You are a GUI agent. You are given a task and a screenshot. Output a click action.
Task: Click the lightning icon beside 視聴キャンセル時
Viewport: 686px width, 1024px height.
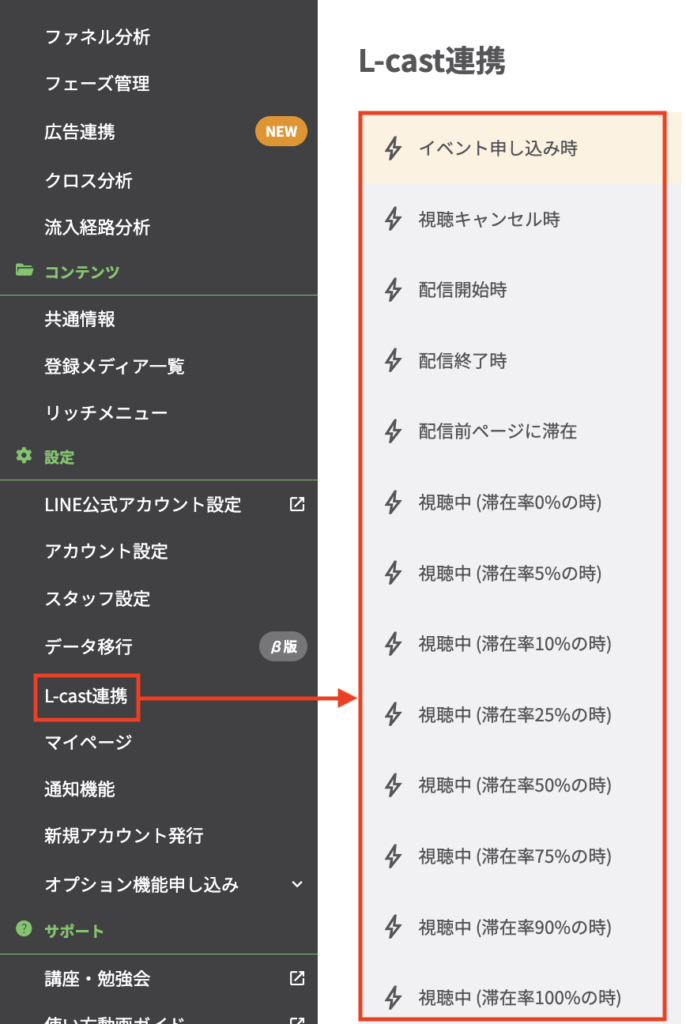(393, 219)
